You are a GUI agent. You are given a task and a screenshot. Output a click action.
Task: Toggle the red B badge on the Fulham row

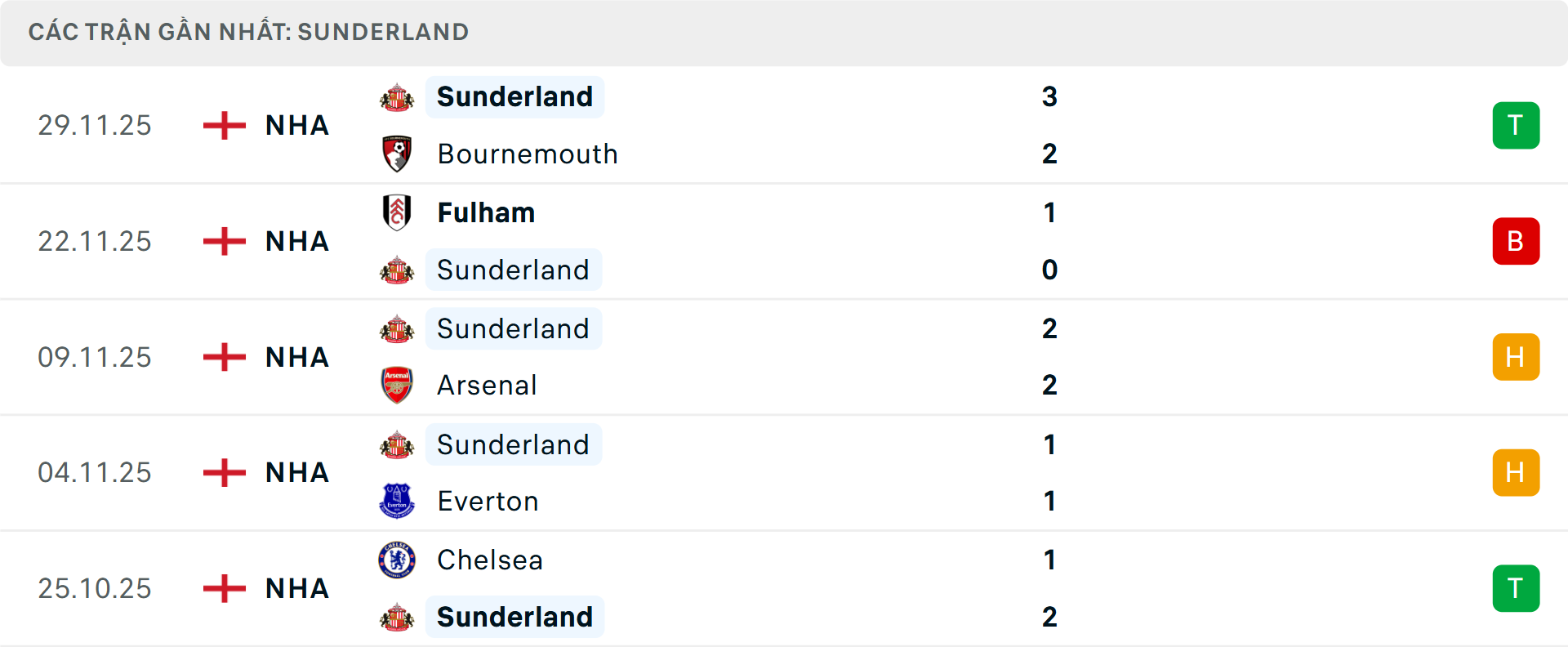pos(1516,241)
